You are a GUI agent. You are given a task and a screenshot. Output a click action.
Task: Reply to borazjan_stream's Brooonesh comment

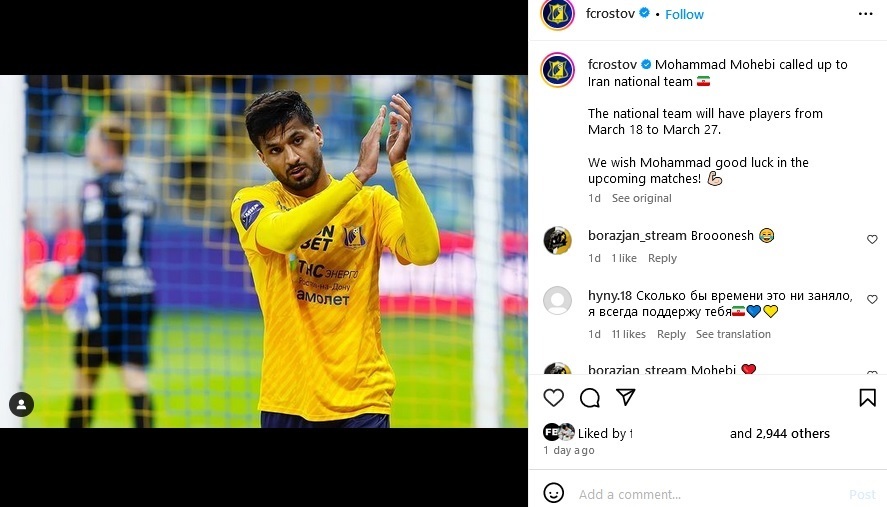point(662,258)
